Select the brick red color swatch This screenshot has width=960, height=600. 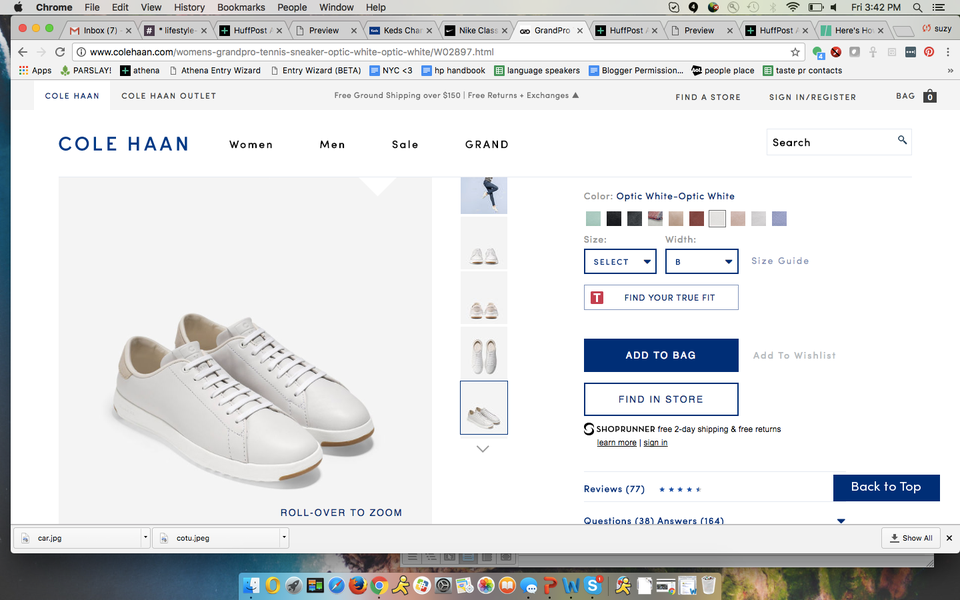[x=696, y=219]
